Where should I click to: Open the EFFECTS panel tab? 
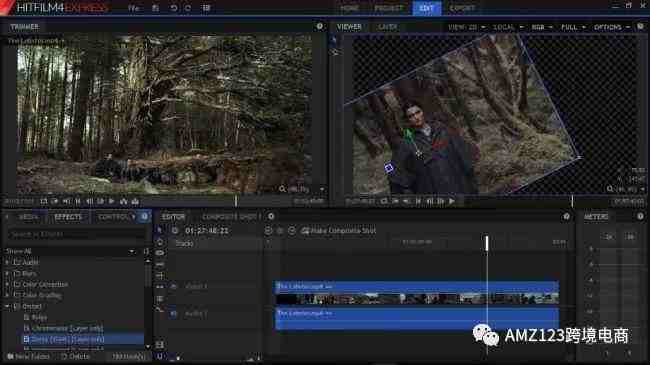pyautogui.click(x=68, y=217)
